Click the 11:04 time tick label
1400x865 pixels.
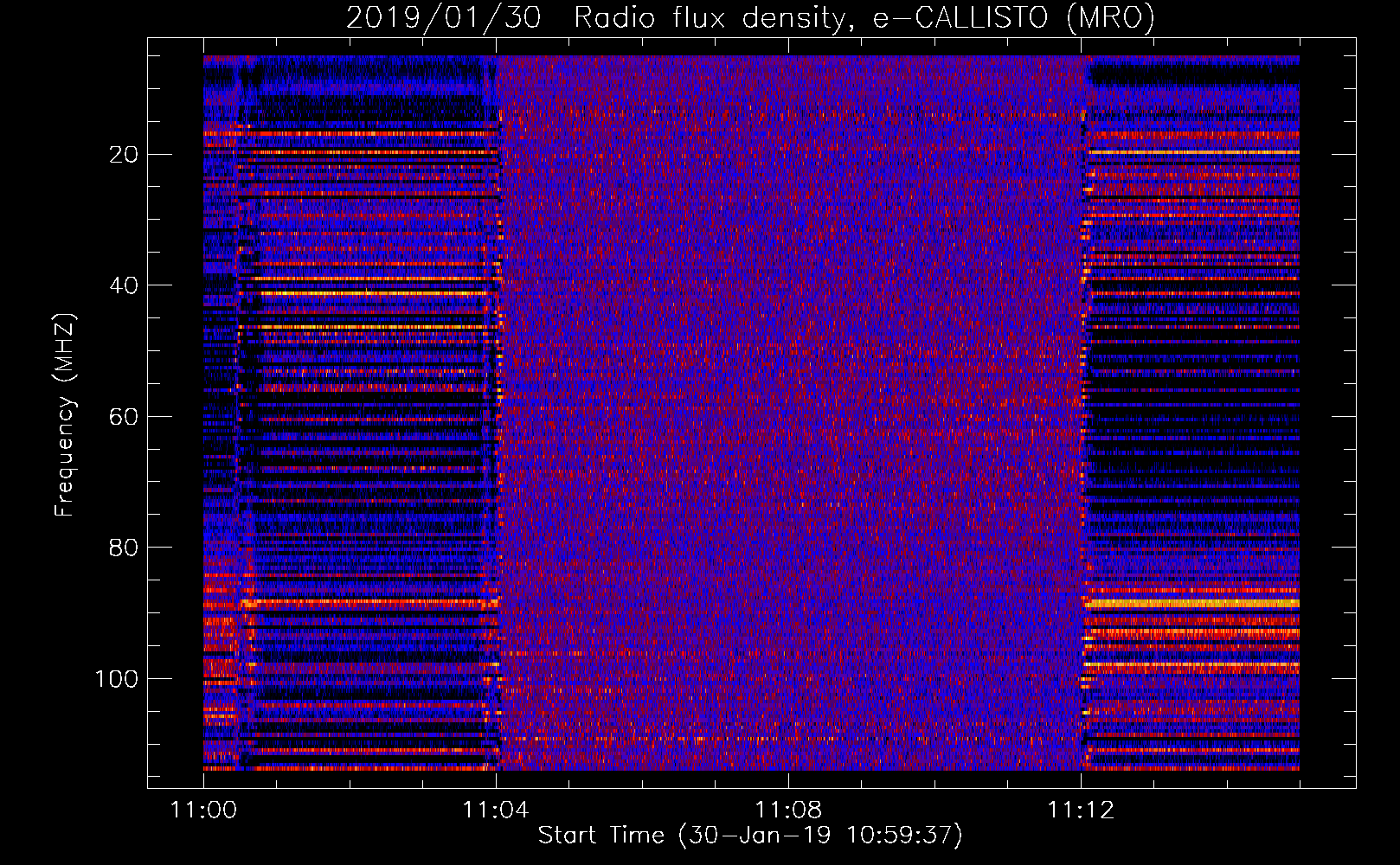(x=496, y=811)
